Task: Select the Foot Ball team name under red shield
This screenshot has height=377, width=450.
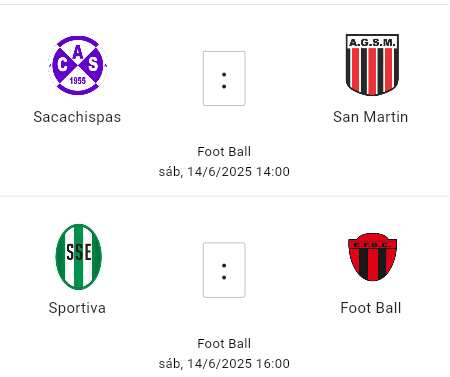Action: click(371, 308)
